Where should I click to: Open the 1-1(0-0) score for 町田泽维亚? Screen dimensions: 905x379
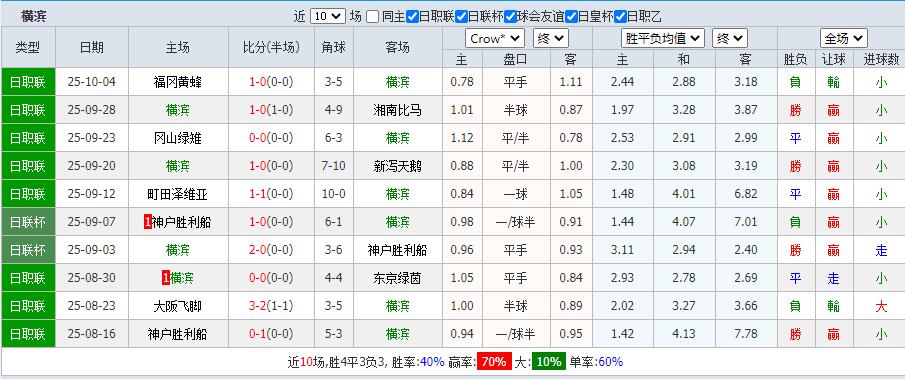click(x=271, y=194)
